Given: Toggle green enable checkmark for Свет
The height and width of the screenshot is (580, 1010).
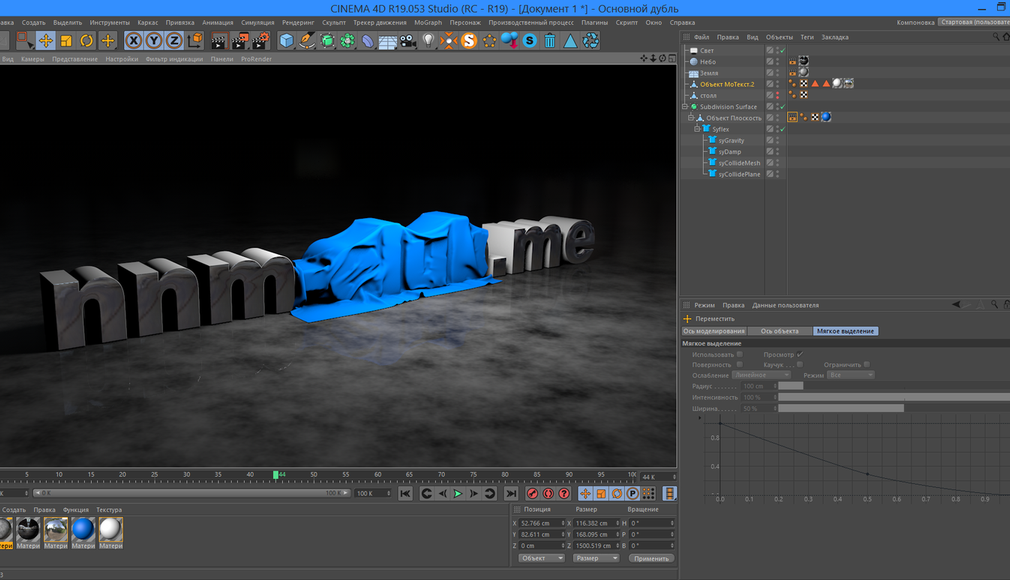Looking at the screenshot, I should point(783,50).
